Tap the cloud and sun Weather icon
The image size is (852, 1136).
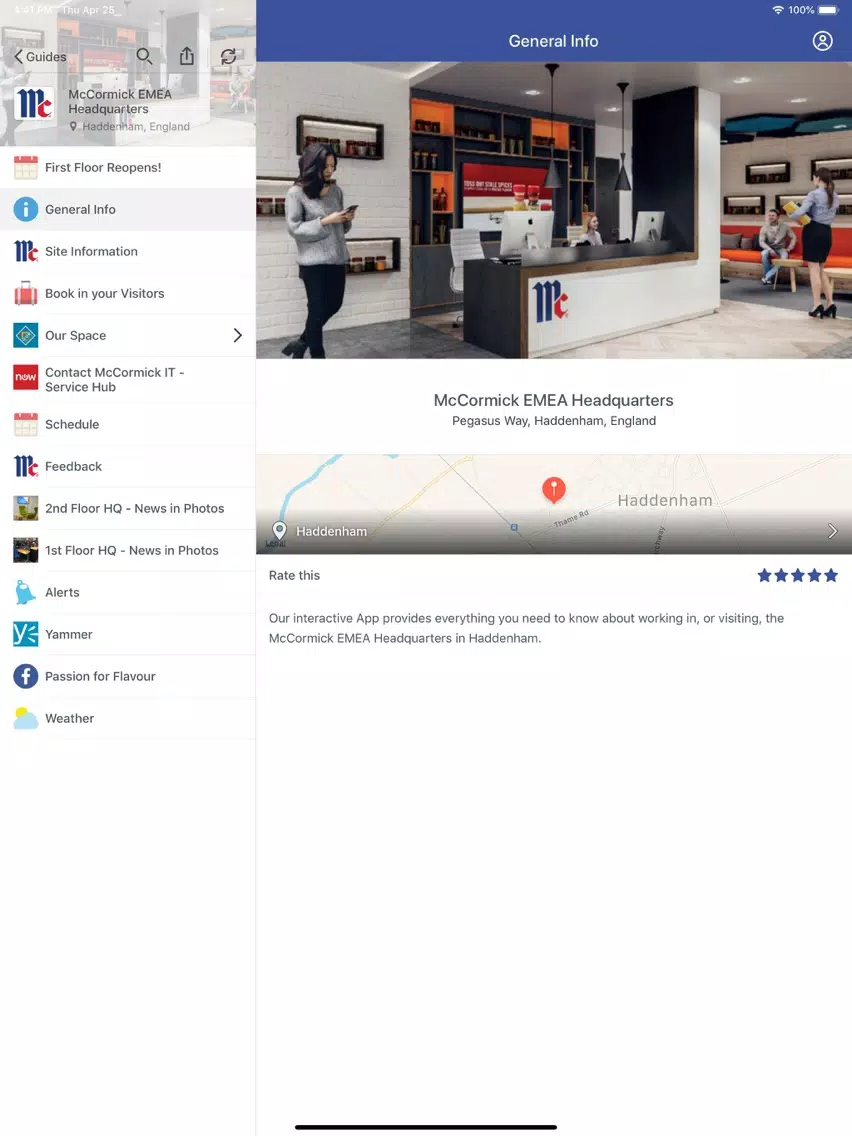25,719
